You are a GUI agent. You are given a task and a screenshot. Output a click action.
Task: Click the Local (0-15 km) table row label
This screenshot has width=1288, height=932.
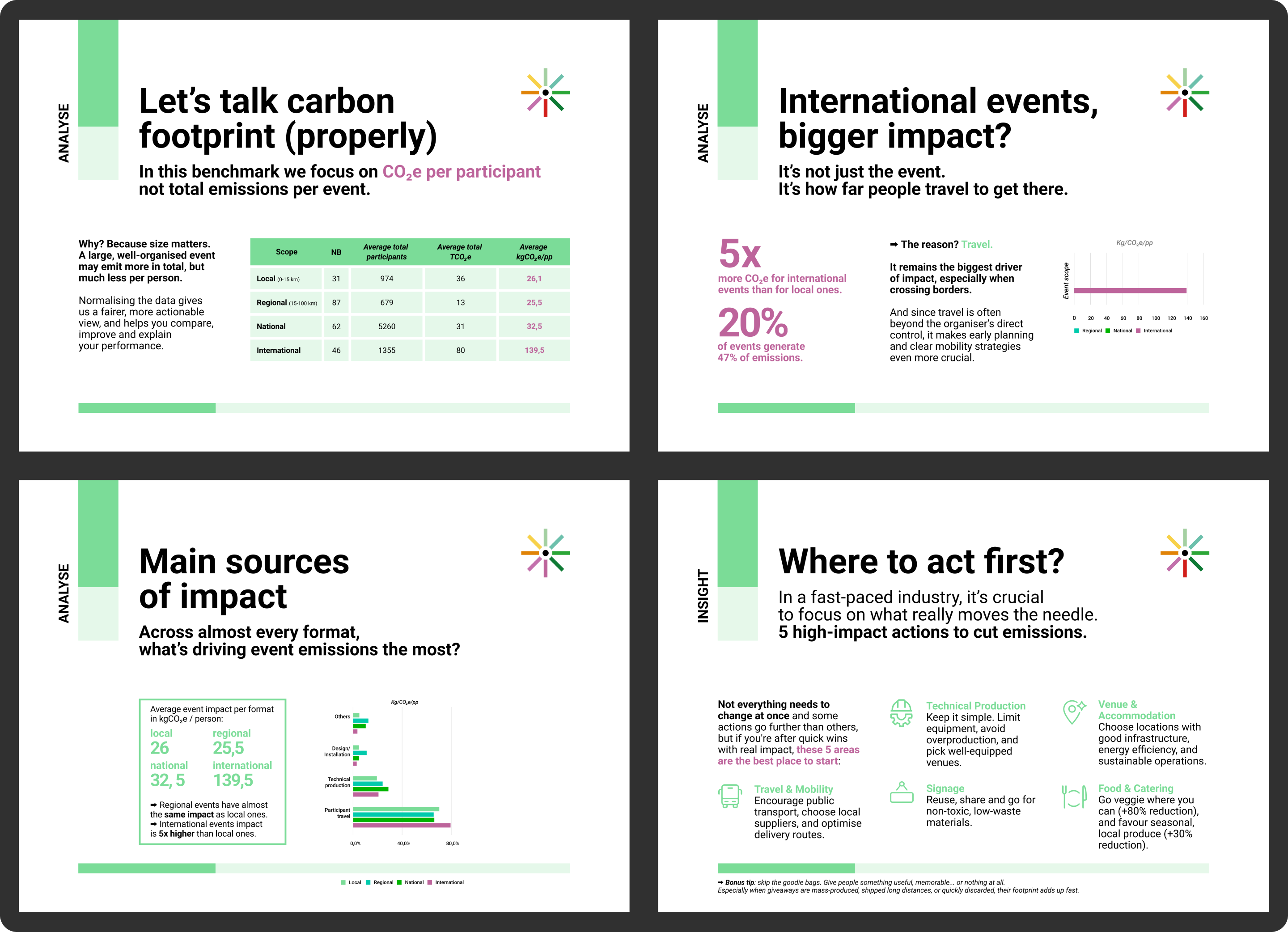tap(278, 279)
